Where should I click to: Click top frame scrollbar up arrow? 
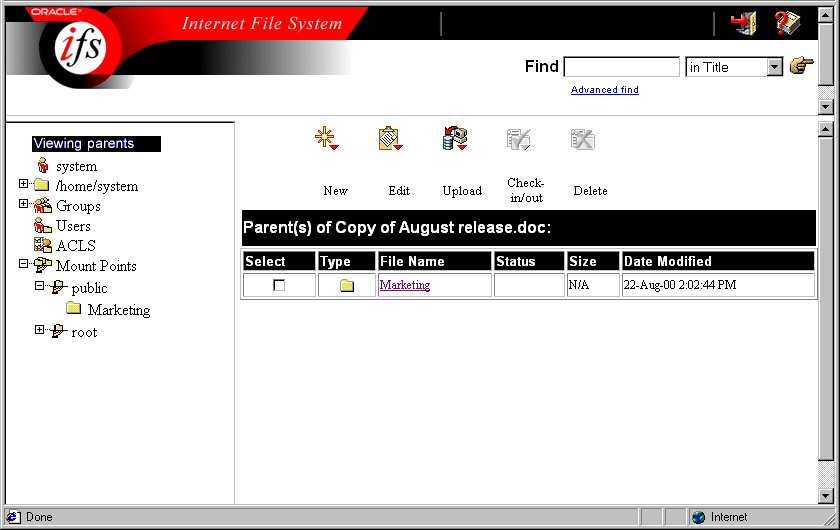pos(826,14)
